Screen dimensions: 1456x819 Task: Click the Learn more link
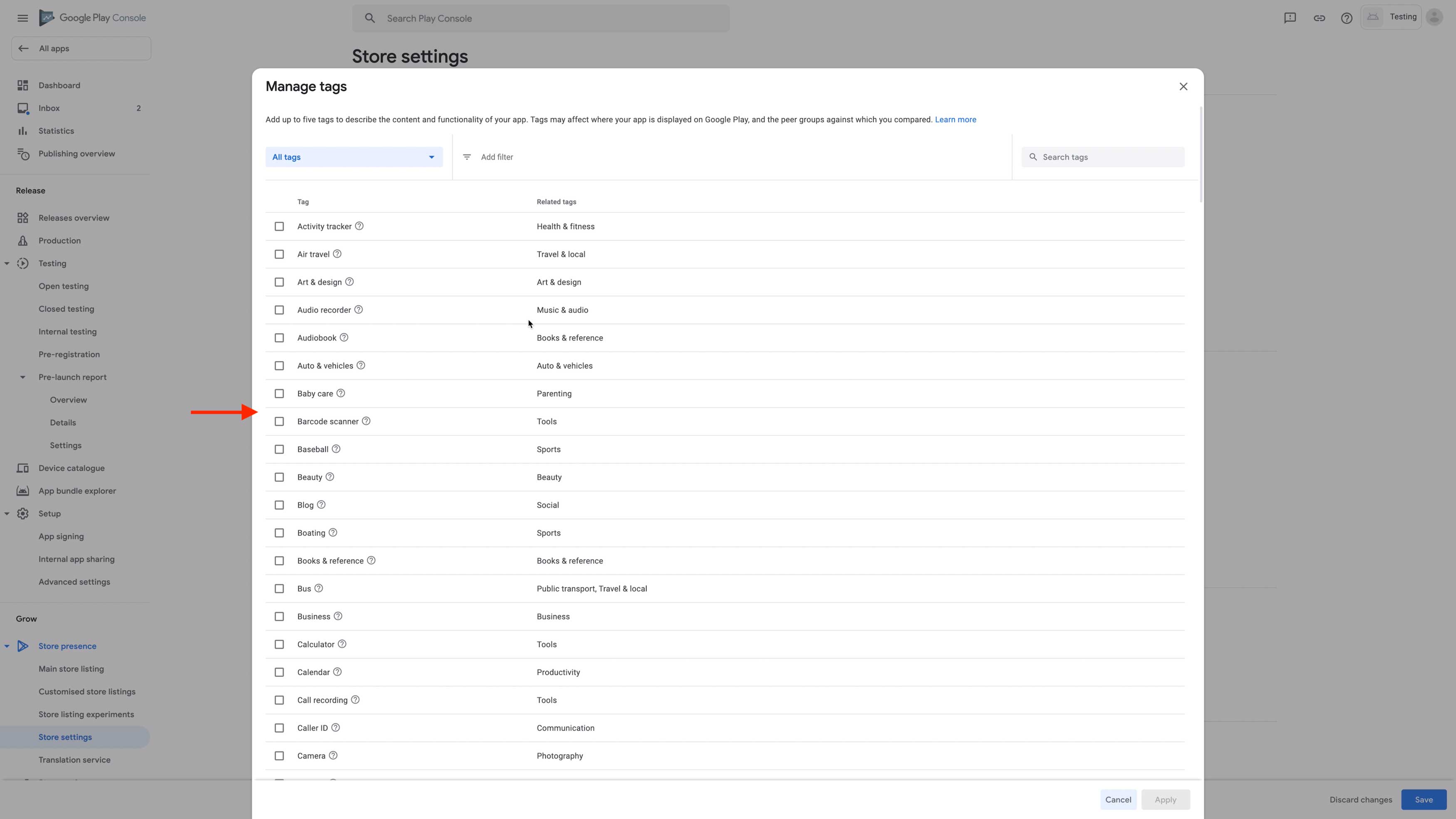pos(955,119)
